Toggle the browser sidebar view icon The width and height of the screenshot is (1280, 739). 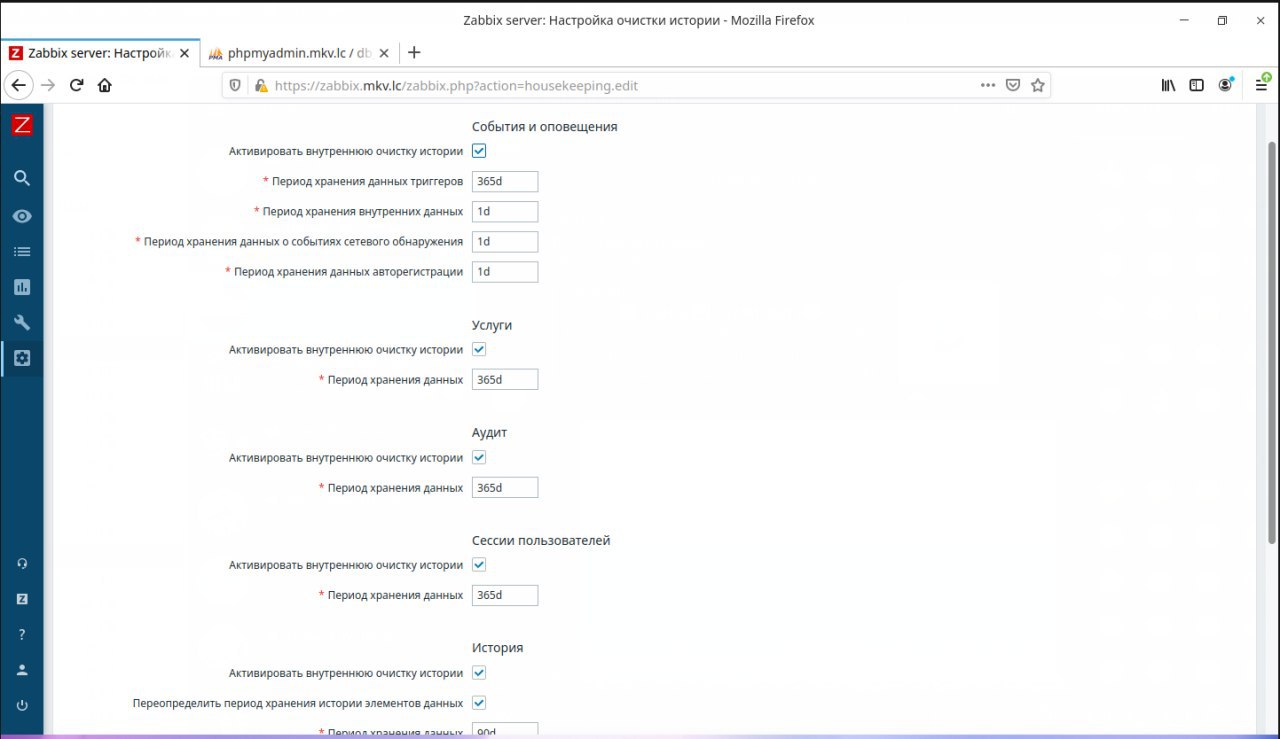(1196, 86)
